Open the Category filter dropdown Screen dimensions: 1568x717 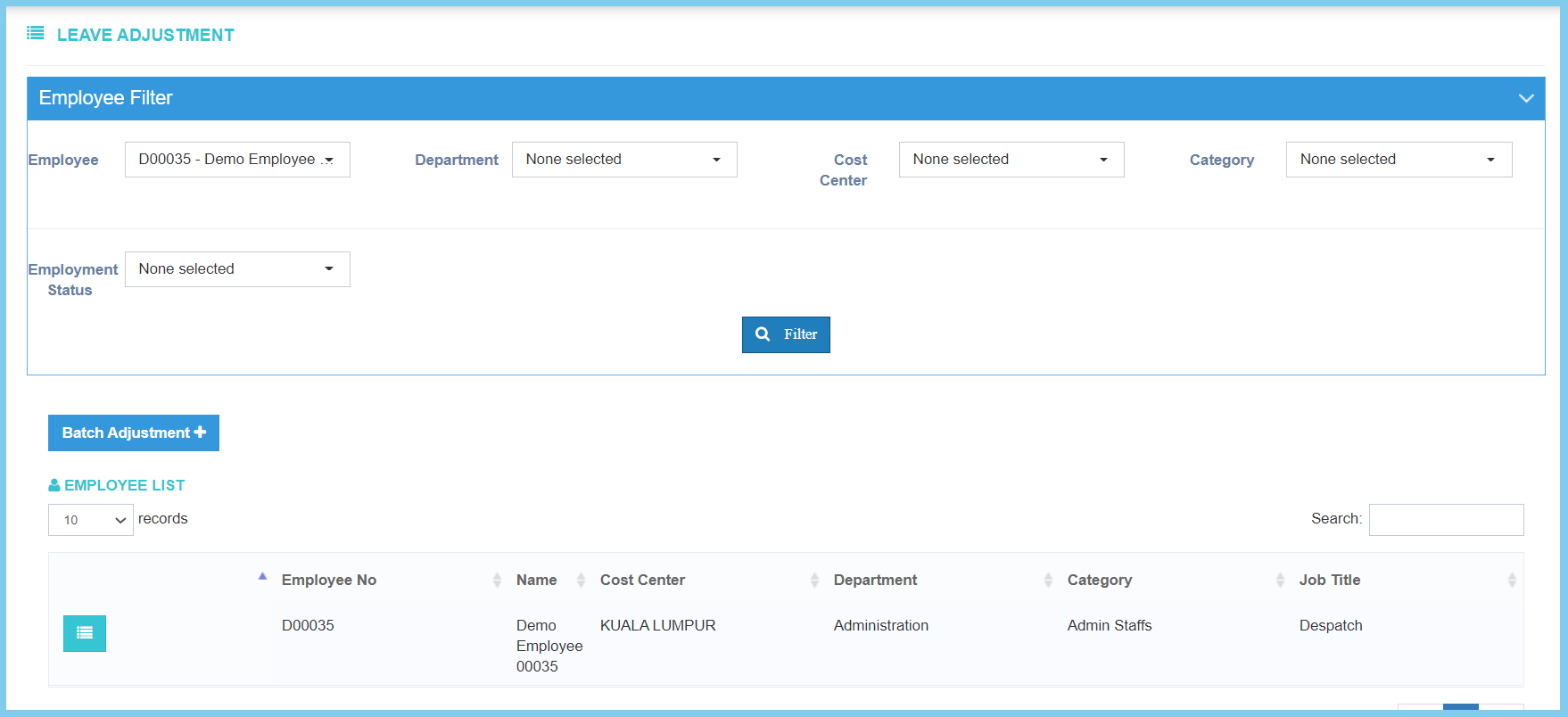click(x=1398, y=160)
